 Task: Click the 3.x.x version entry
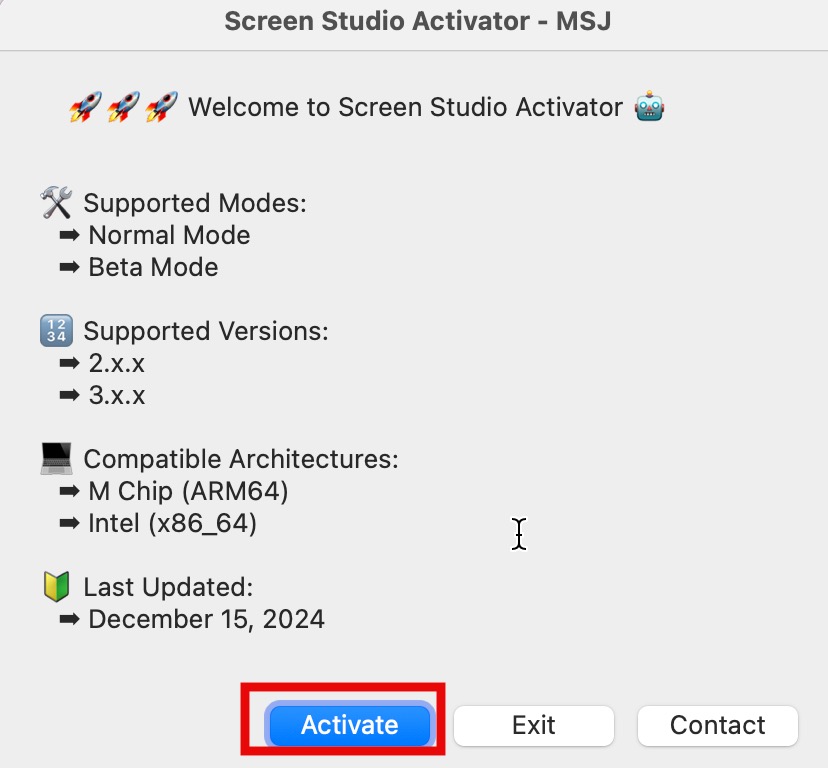[x=117, y=396]
